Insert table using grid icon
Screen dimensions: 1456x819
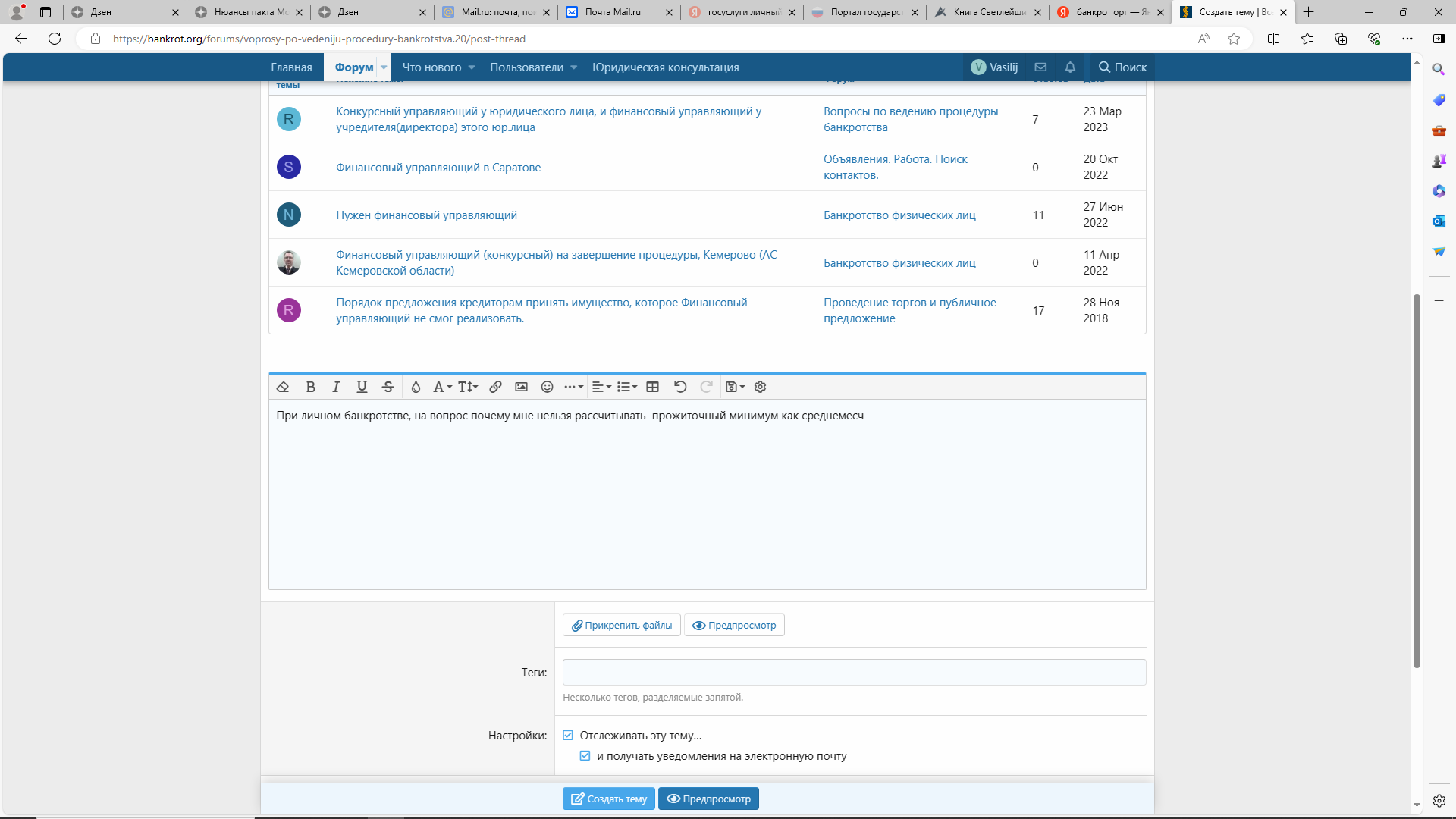point(652,387)
